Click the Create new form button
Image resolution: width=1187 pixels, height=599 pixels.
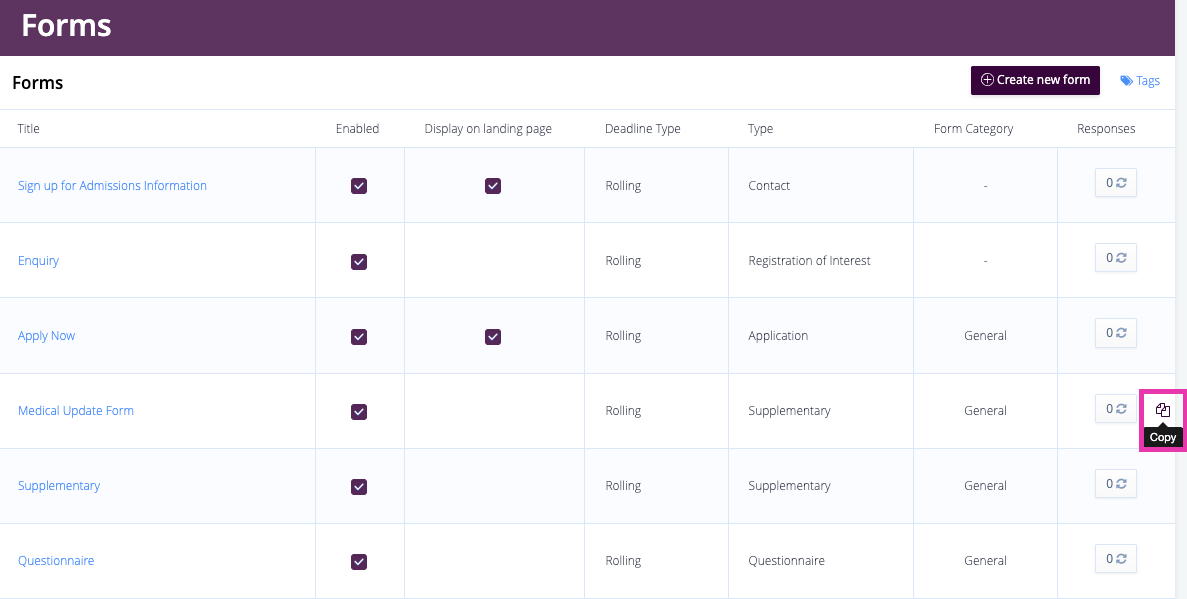1035,80
